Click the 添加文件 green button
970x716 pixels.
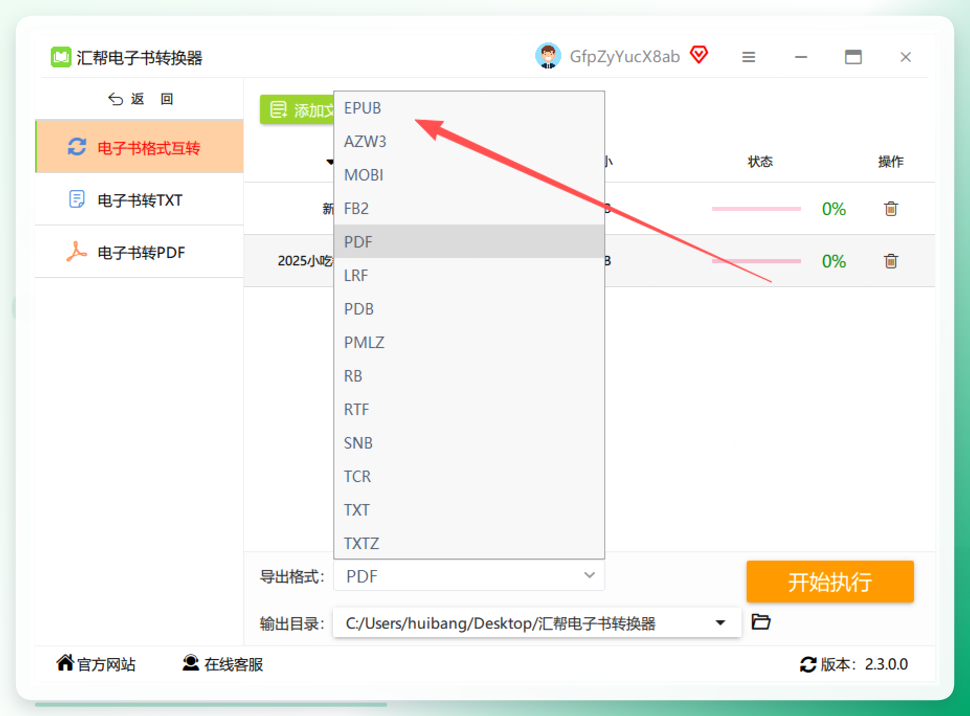tap(298, 110)
